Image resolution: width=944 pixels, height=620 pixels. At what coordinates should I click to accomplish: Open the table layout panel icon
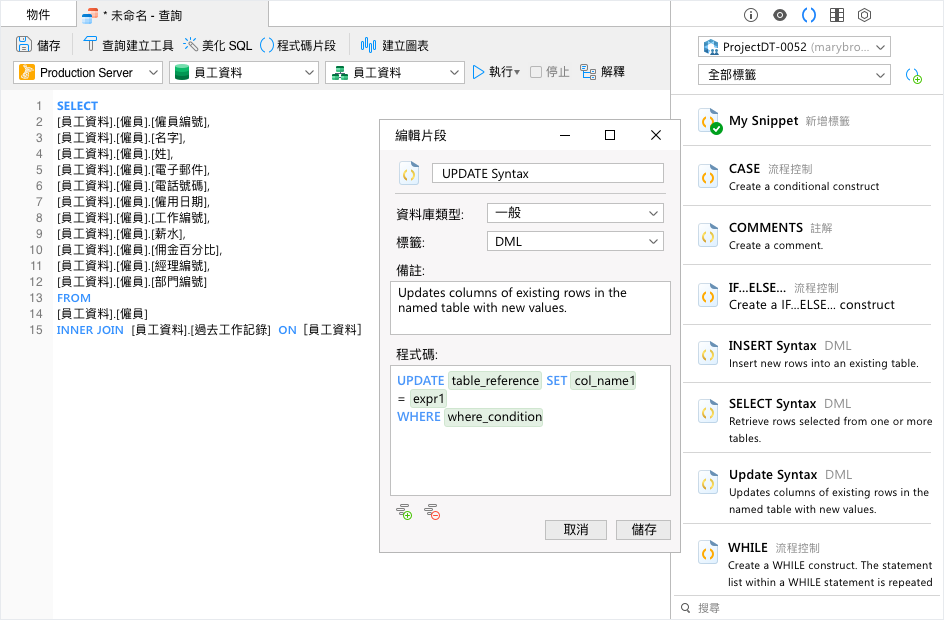tap(837, 15)
